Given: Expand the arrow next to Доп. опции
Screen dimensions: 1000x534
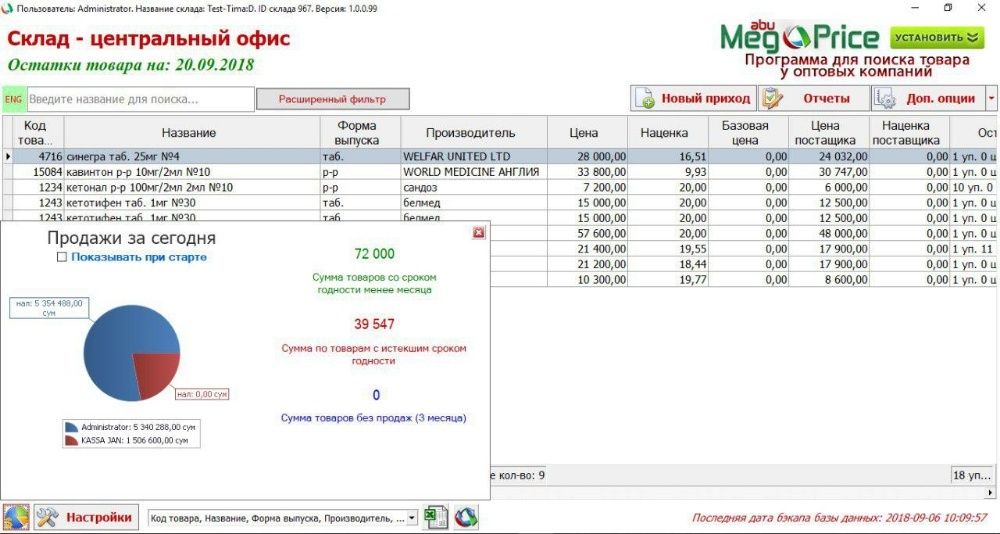Looking at the screenshot, I should point(991,99).
